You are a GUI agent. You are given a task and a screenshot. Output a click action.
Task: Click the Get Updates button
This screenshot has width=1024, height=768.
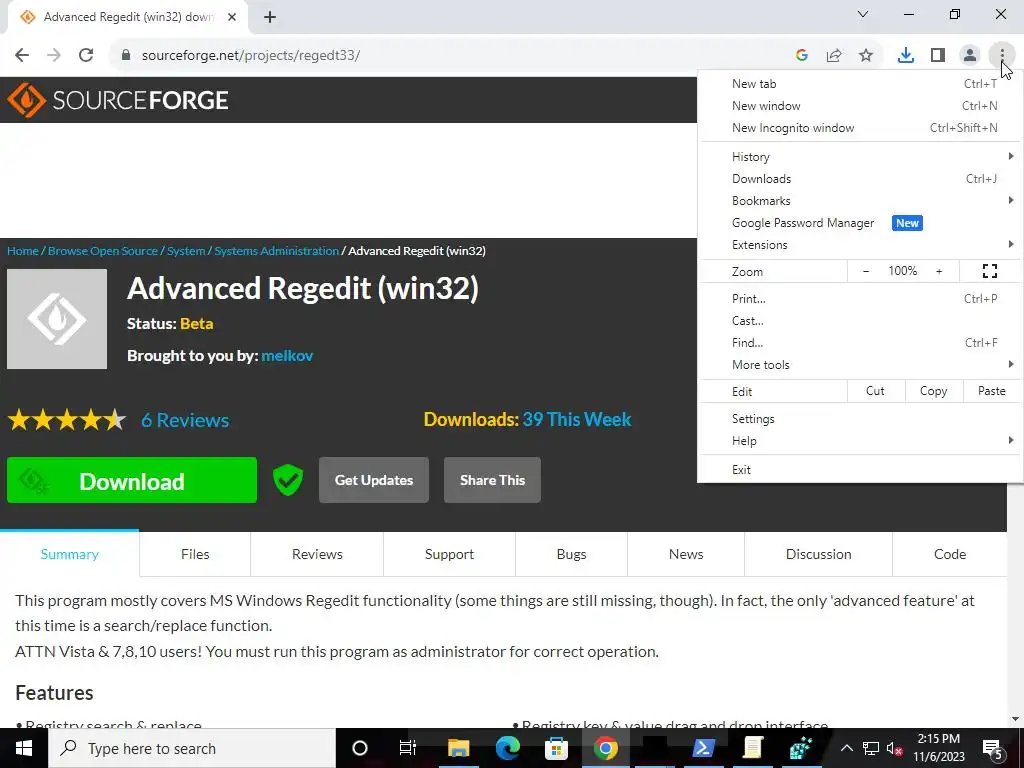click(374, 480)
